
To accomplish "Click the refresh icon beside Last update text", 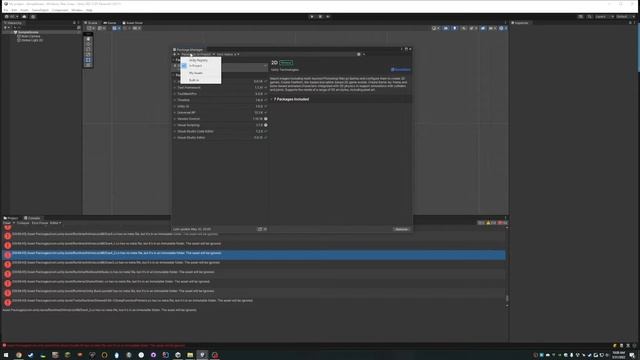I will pyautogui.click(x=260, y=229).
